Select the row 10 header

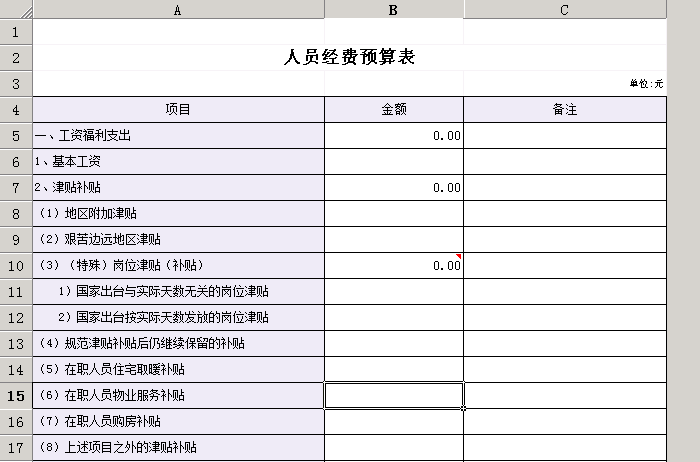(x=16, y=265)
